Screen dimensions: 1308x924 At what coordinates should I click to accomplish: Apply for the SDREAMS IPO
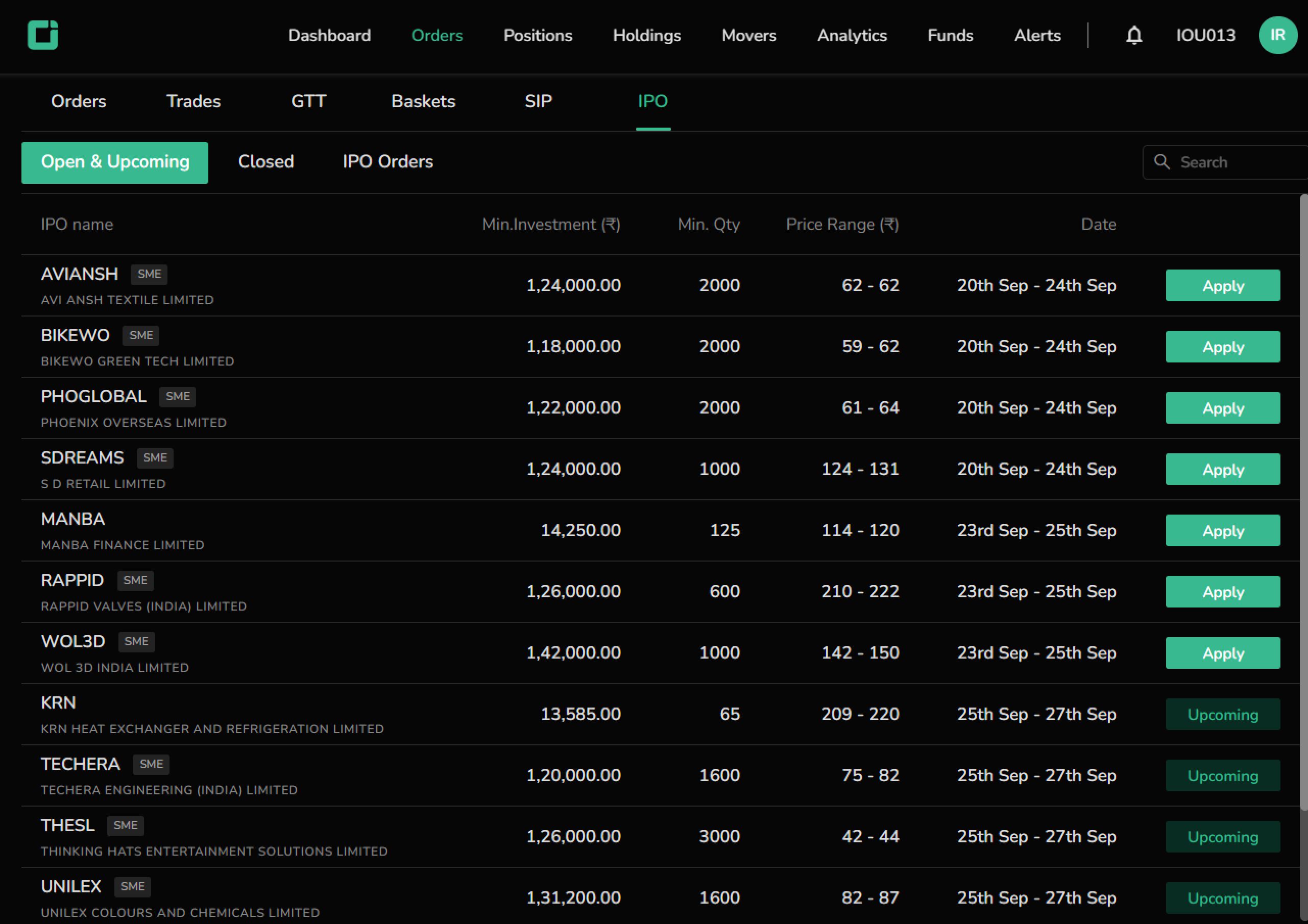(x=1223, y=469)
